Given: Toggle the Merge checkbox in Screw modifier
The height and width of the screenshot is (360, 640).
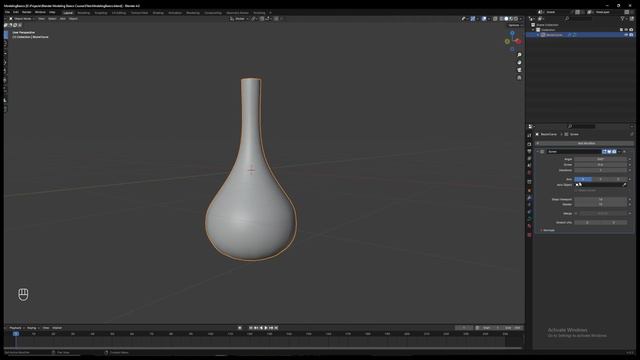Looking at the screenshot, I should click(576, 213).
